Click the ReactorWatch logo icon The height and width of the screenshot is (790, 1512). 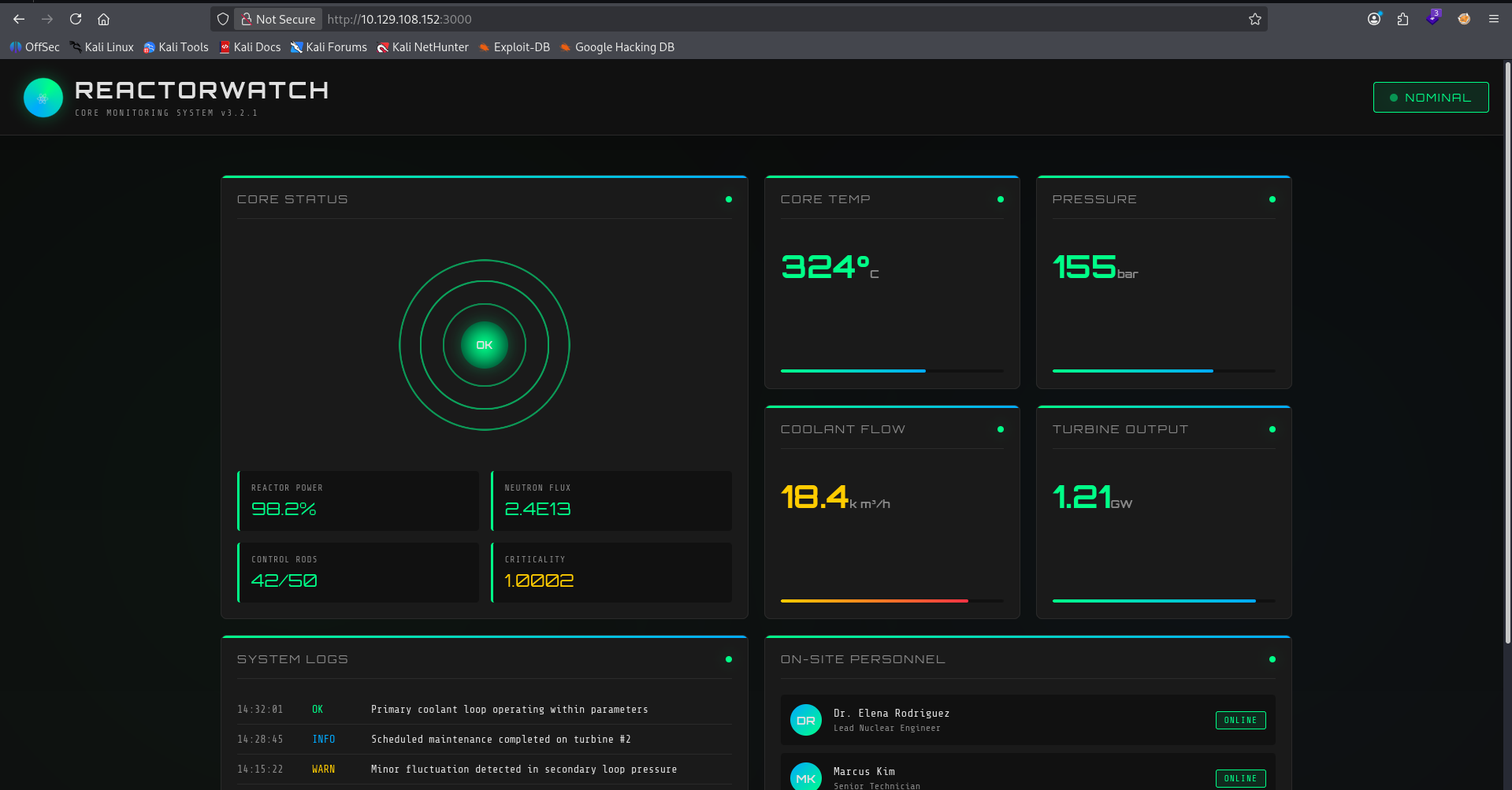click(43, 98)
